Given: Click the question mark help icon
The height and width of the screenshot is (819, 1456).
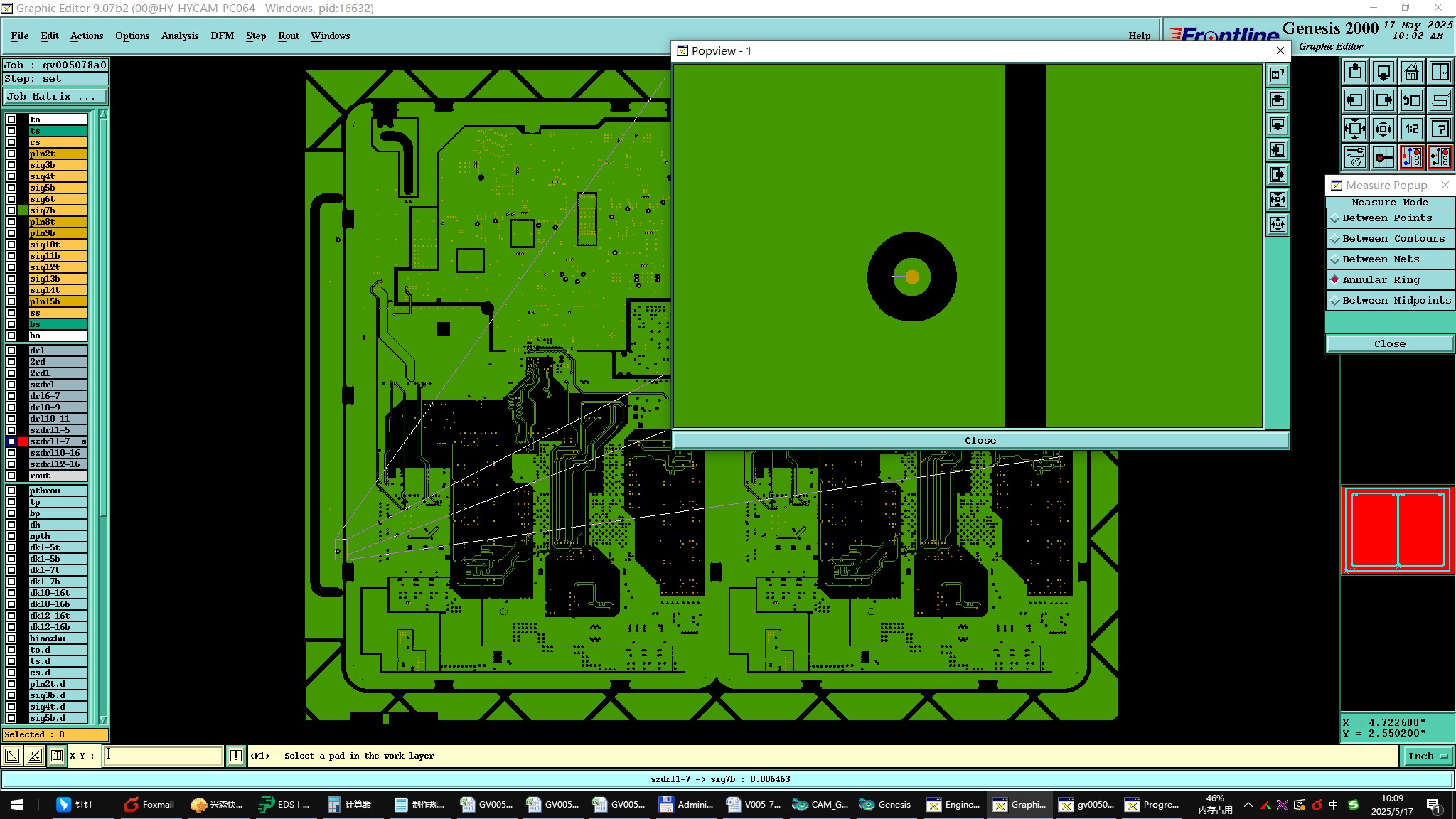Looking at the screenshot, I should coord(1440,129).
